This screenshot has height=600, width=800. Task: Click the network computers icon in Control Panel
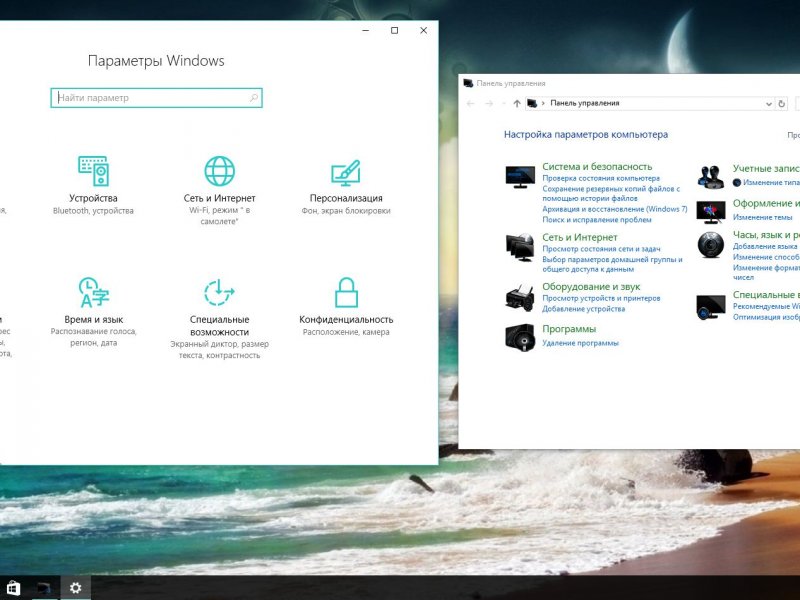point(520,247)
